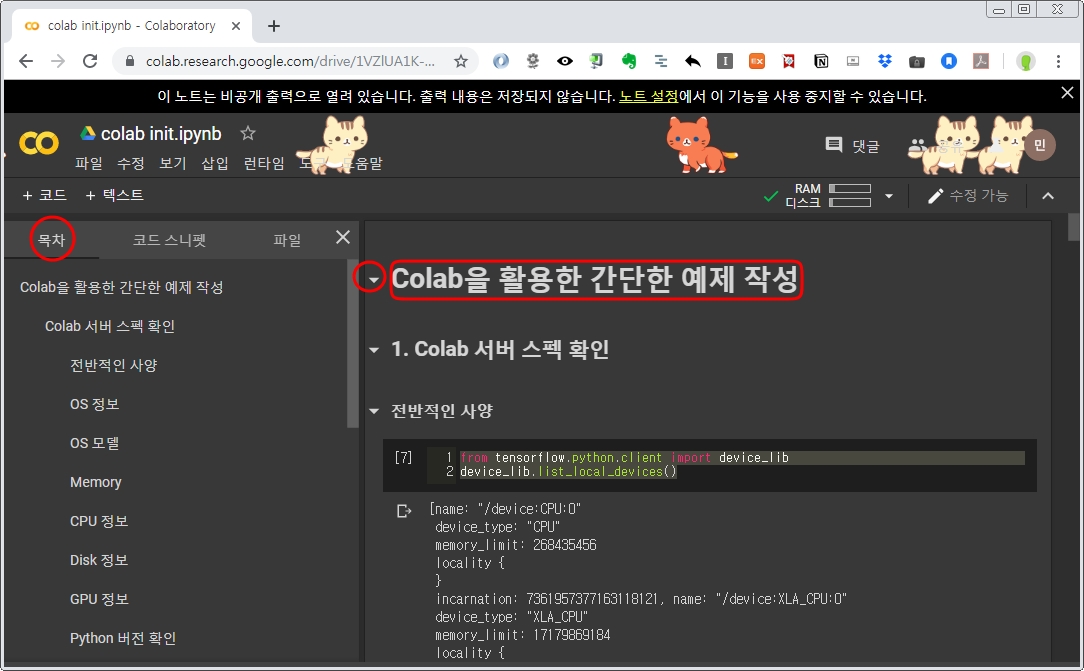Screen dimensions: 1084x671
Task: Open the eye icon extension
Action: (x=565, y=61)
